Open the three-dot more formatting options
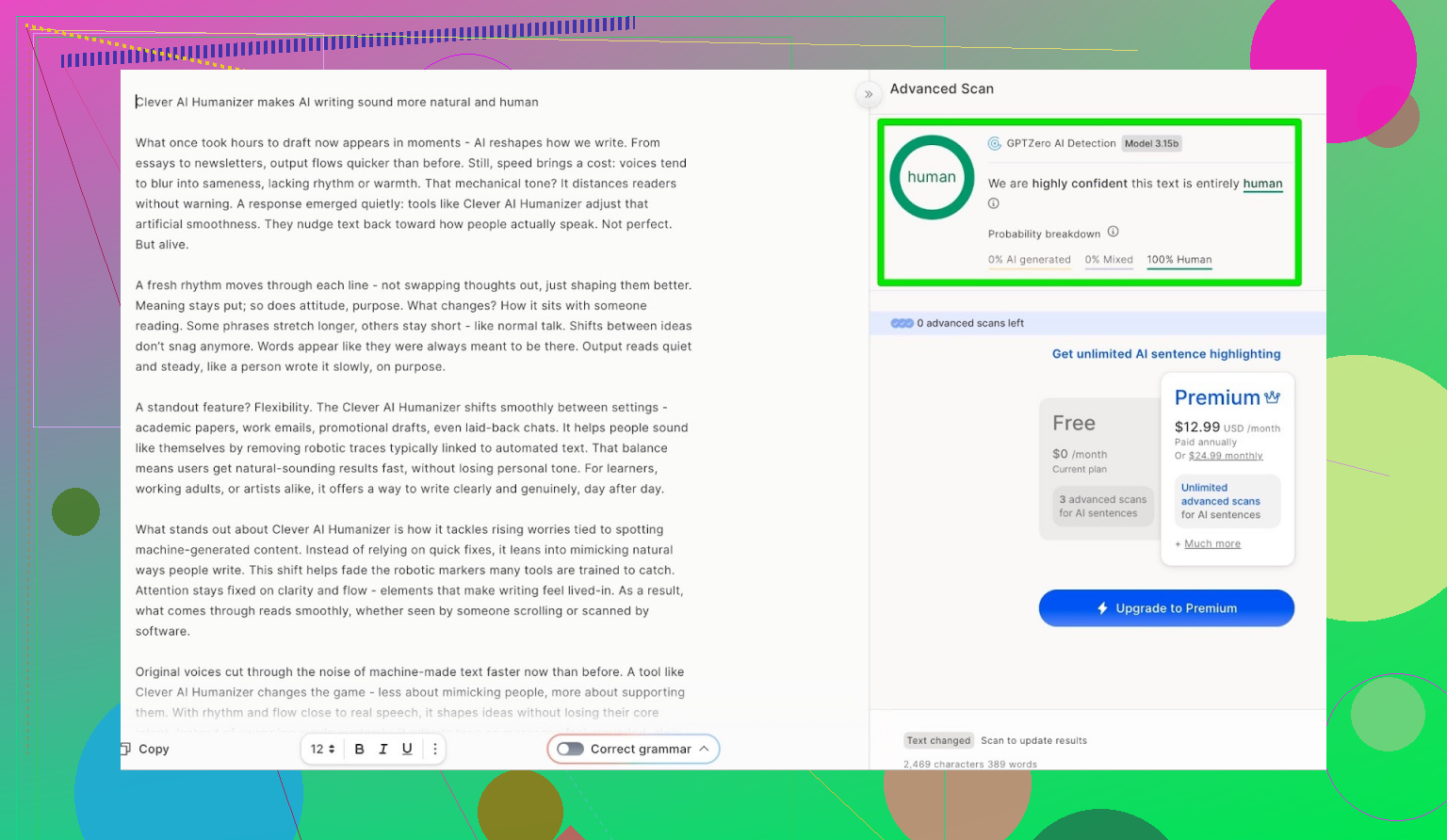The height and width of the screenshot is (840, 1447). (x=434, y=749)
